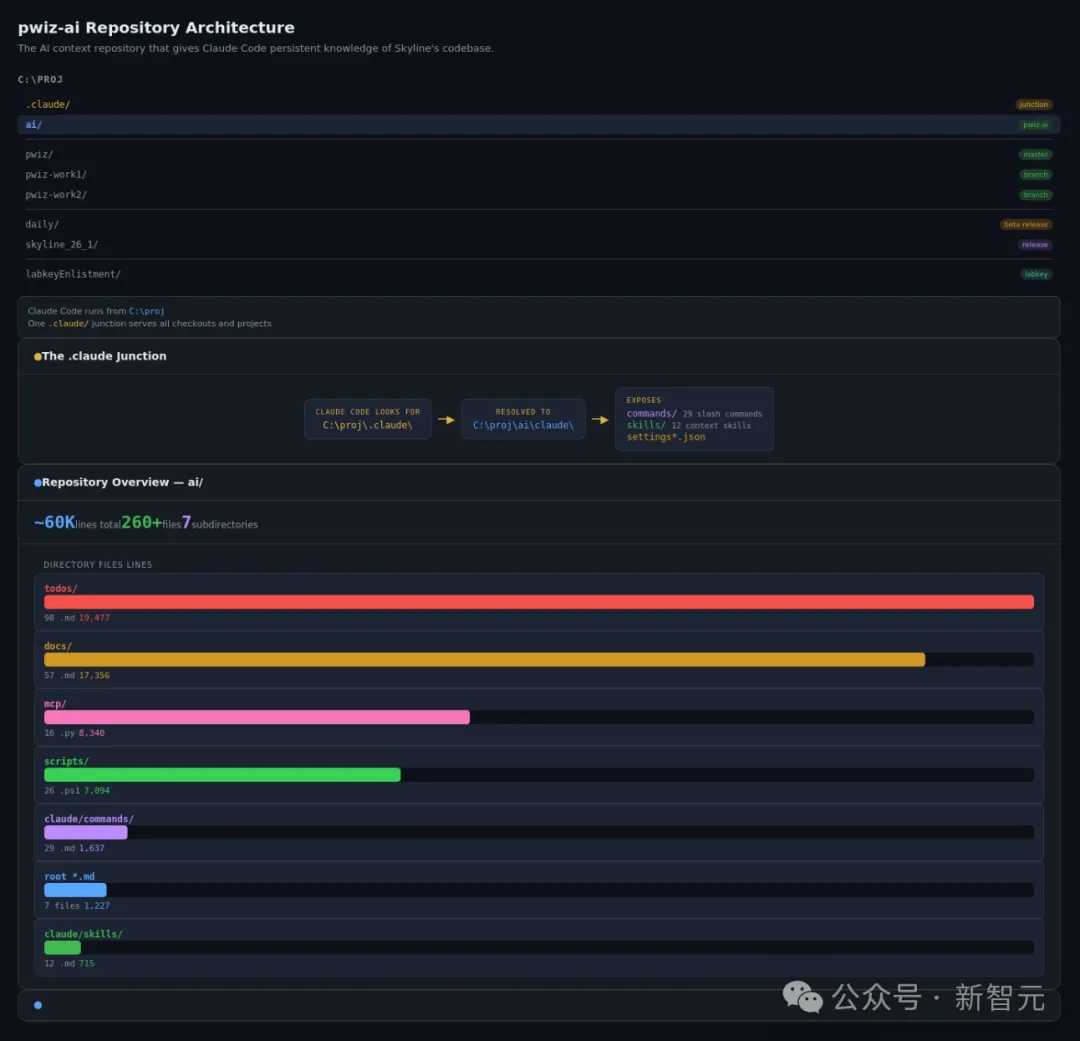Click the blue dot beside Repository Overview
Viewport: 1080px width, 1041px height.
pyautogui.click(x=38, y=483)
